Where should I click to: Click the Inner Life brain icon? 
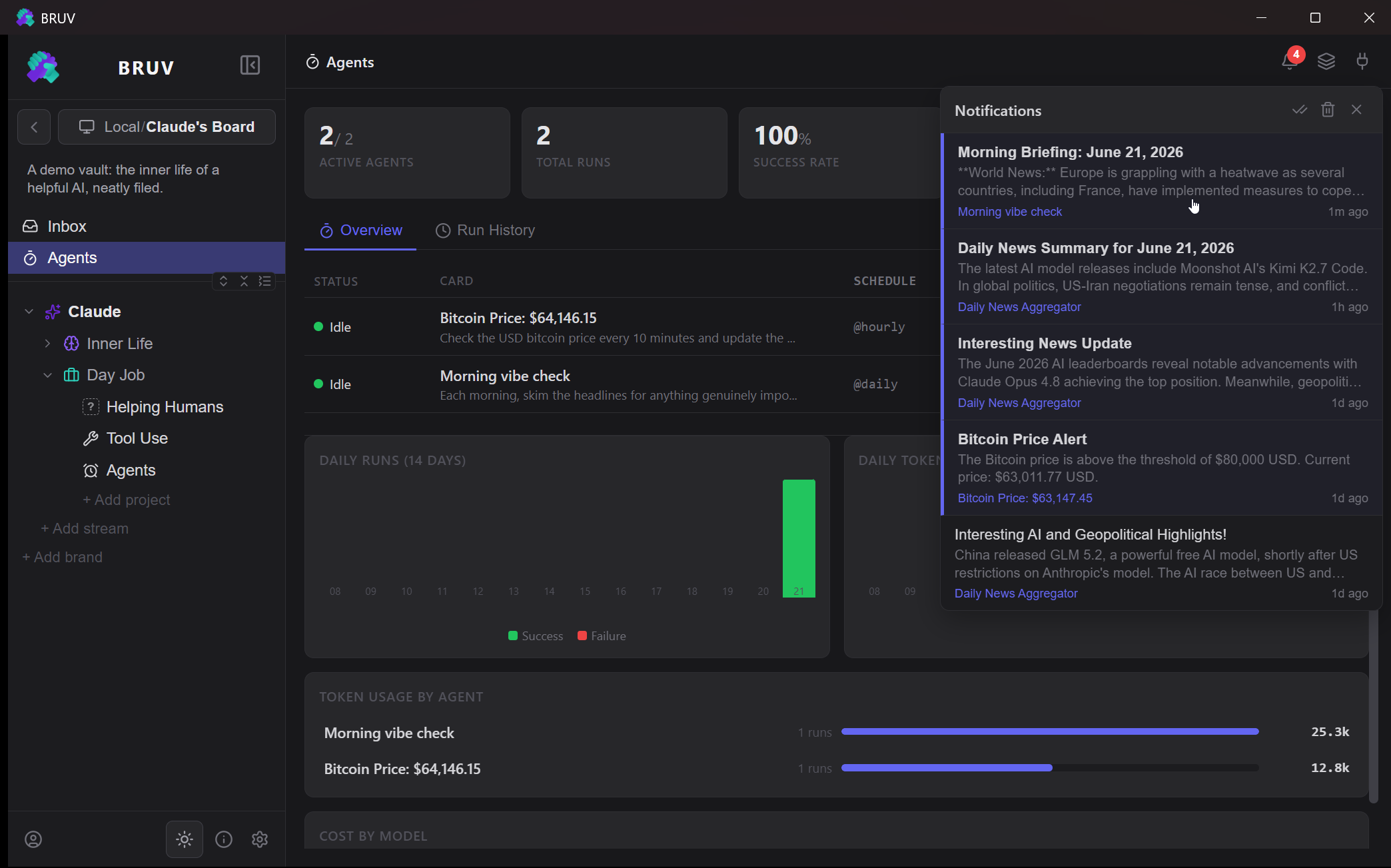coord(71,344)
